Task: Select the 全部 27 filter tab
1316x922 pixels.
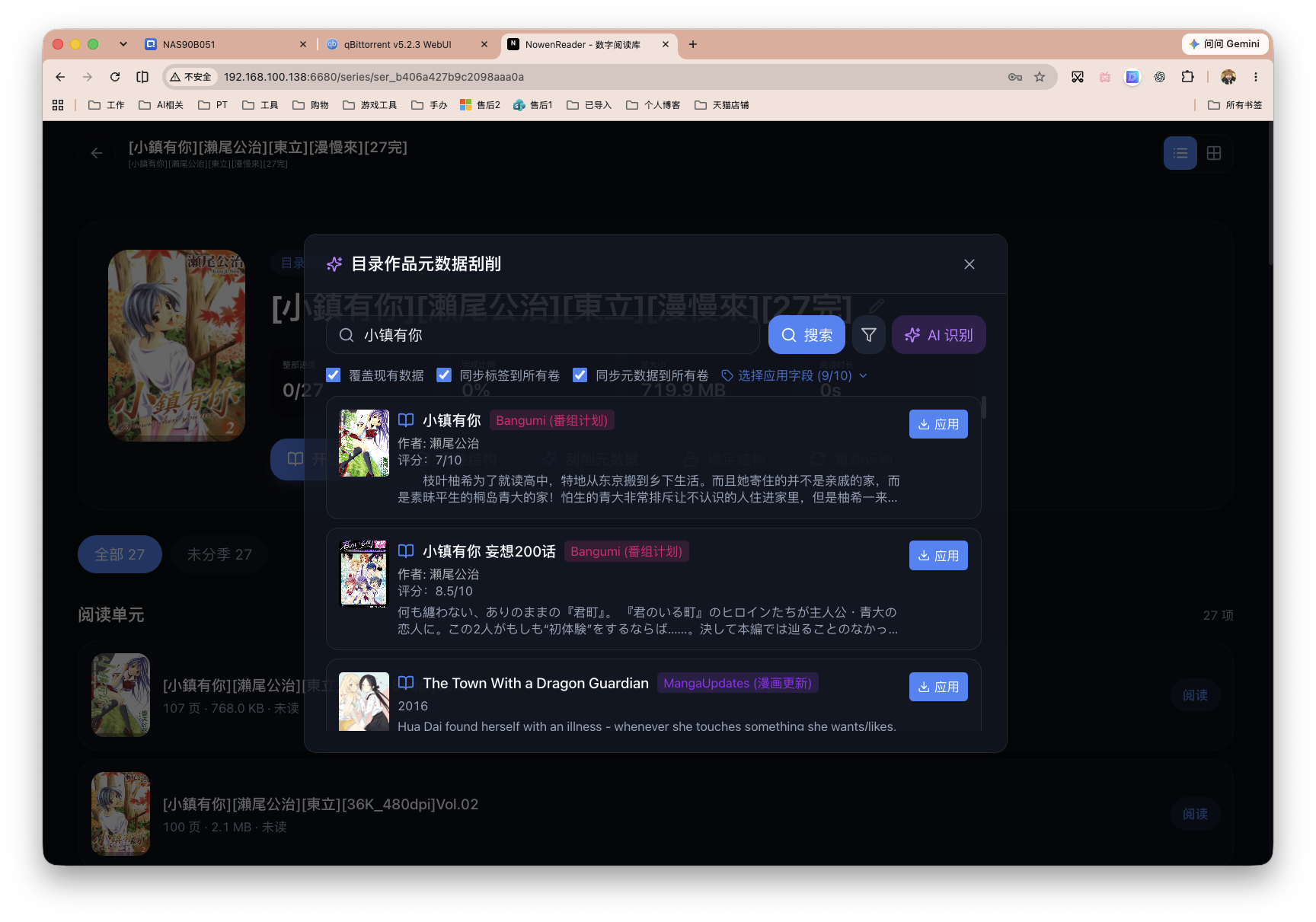Action: [120, 554]
